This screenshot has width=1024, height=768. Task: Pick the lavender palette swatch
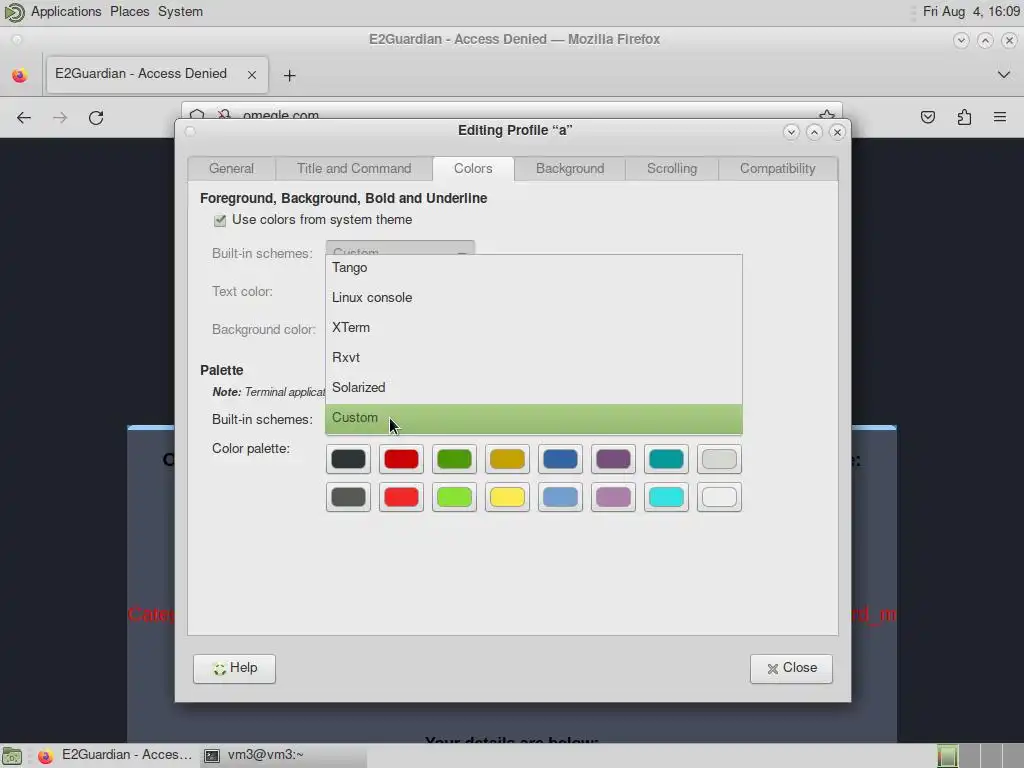613,497
